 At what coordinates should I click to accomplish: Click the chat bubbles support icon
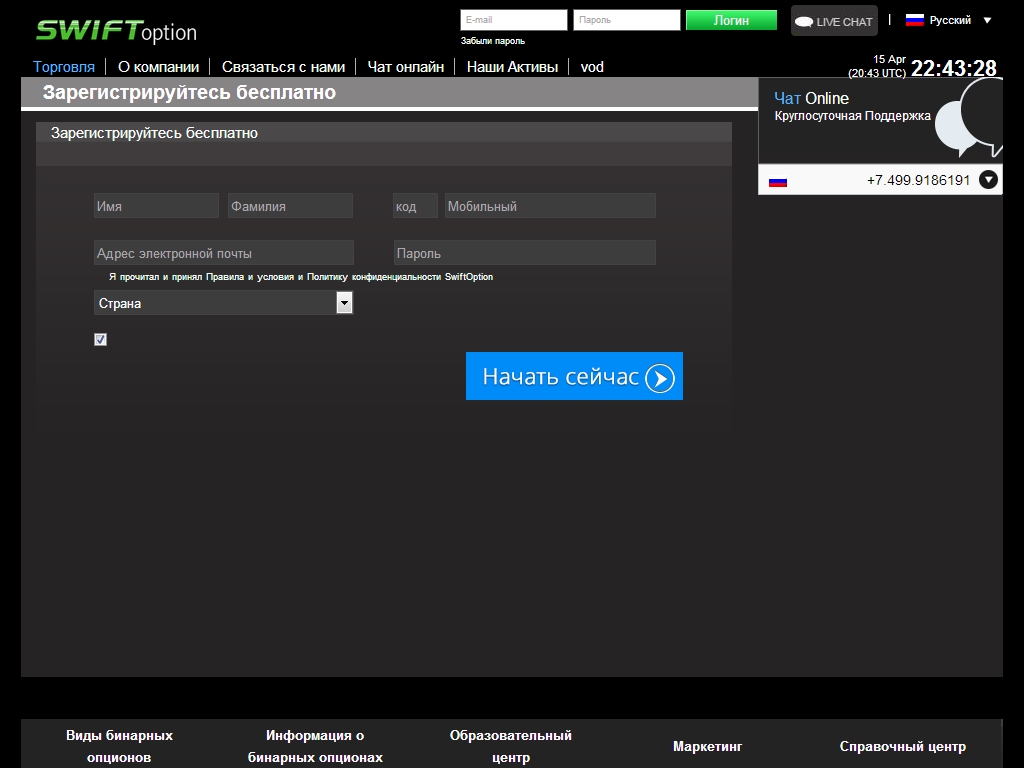coord(975,120)
